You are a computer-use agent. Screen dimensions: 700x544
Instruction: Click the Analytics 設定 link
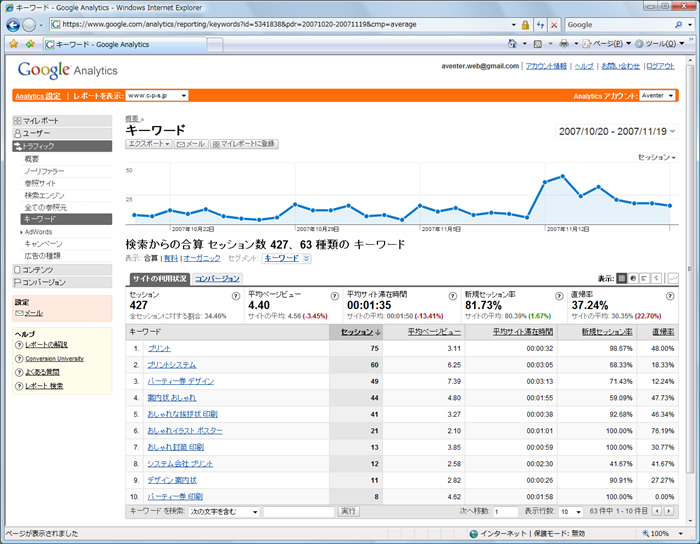(x=38, y=96)
